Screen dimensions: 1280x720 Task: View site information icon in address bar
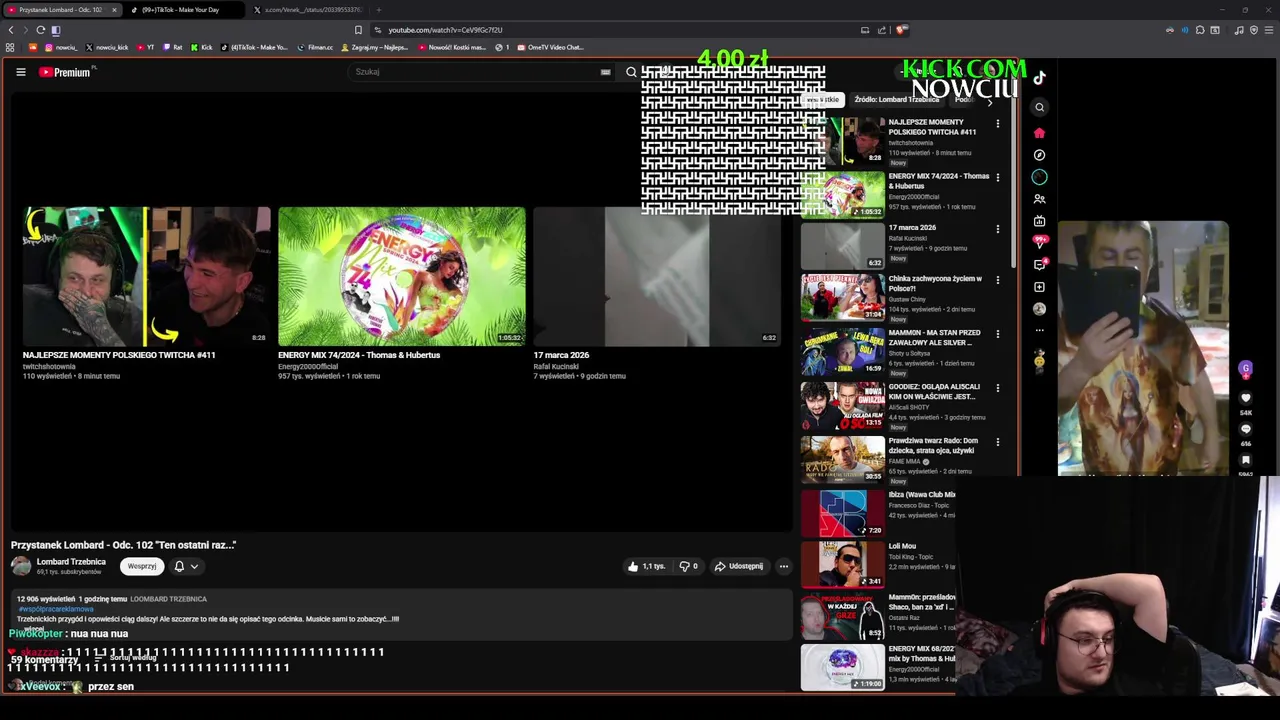click(x=377, y=30)
